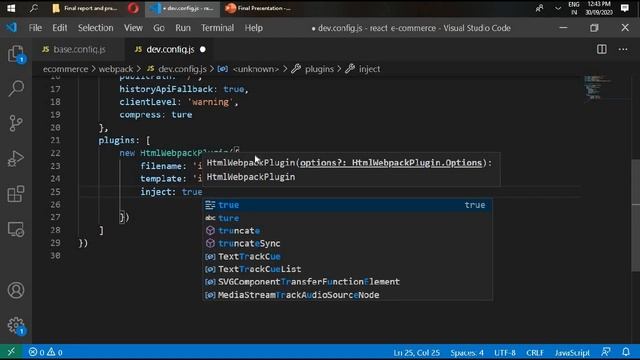The image size is (640, 360).
Task: Open the Search view in activity bar
Action: (16, 88)
